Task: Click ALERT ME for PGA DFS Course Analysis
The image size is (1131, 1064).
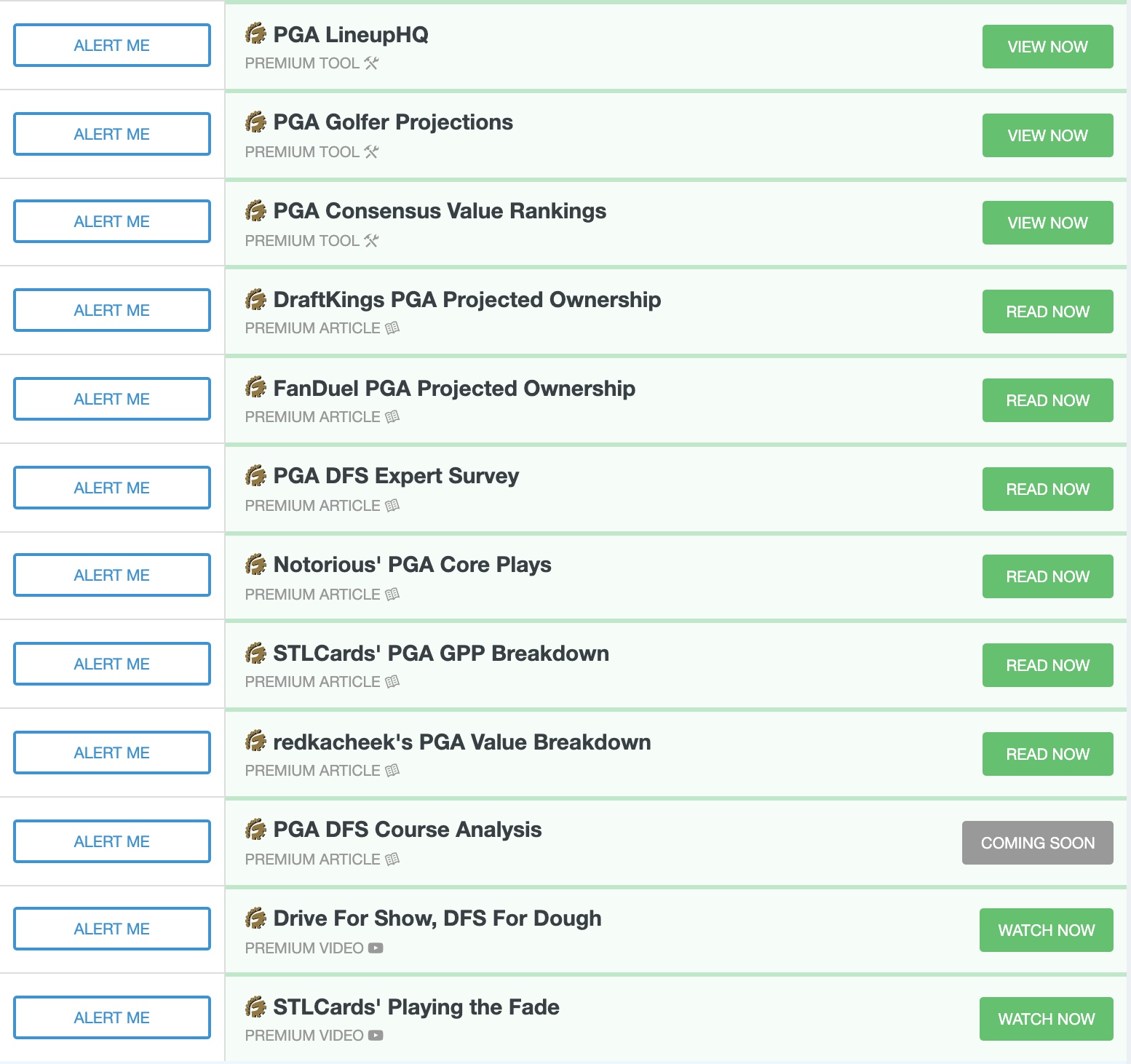Action: click(112, 841)
